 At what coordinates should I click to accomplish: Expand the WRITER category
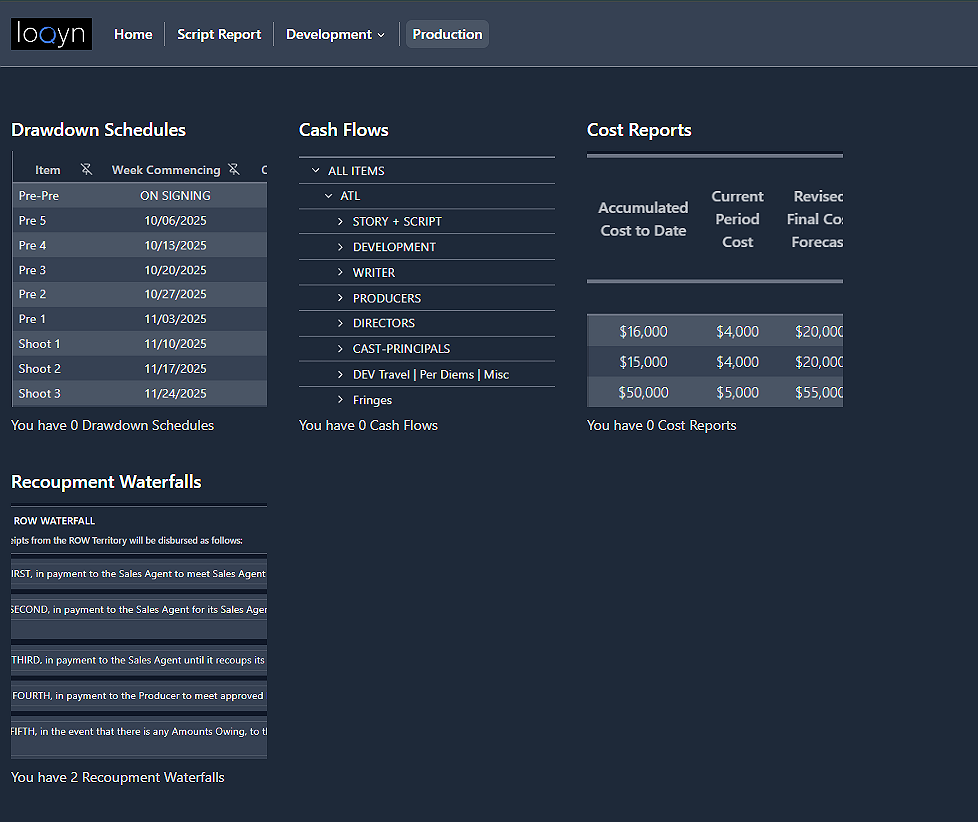pyautogui.click(x=340, y=272)
